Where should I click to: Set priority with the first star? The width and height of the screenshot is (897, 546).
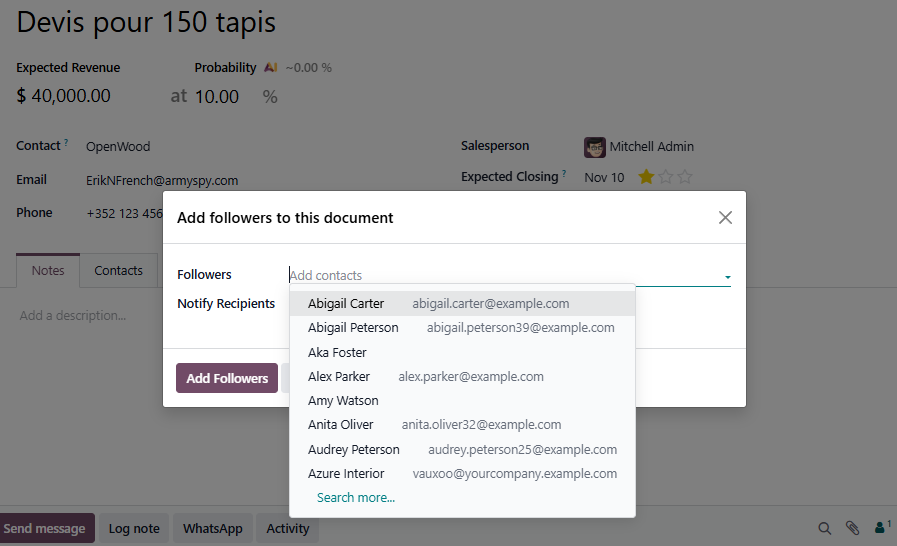(x=646, y=177)
